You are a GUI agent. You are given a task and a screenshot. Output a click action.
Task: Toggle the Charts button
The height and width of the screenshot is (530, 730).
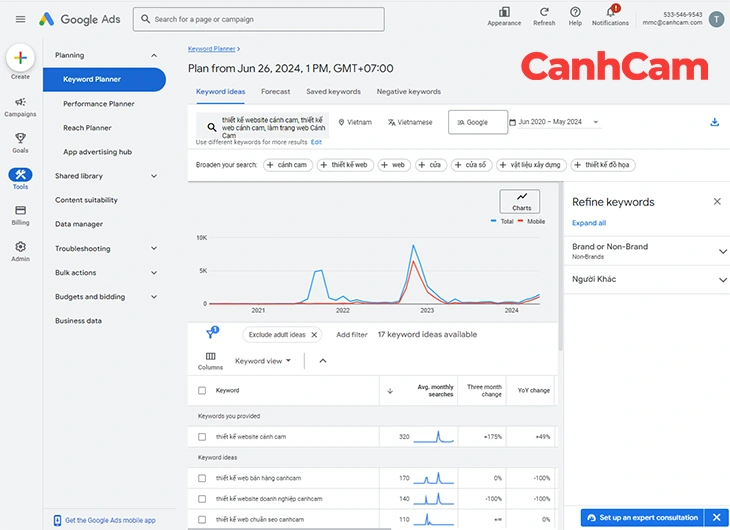point(520,201)
